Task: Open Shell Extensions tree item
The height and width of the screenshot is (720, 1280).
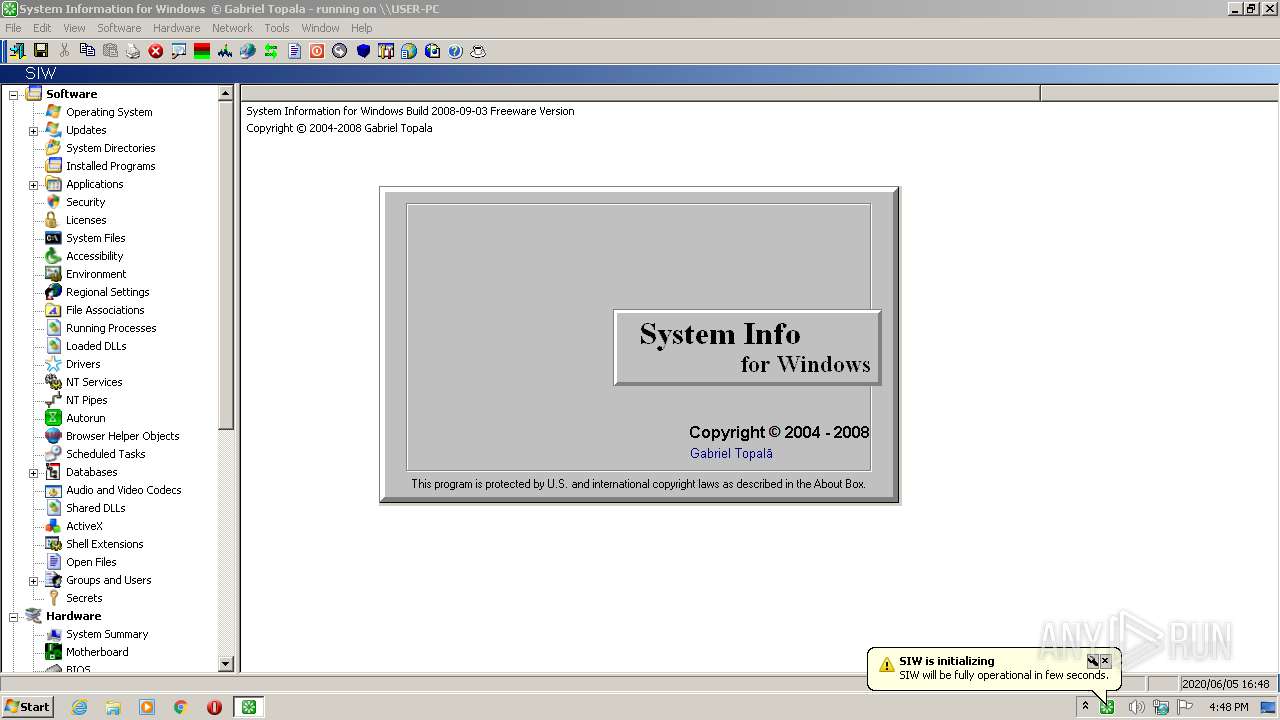Action: click(105, 544)
